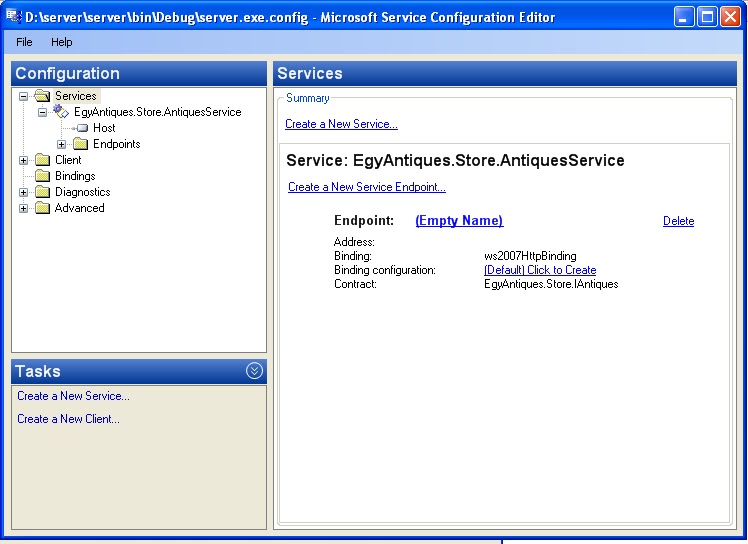Image resolution: width=748 pixels, height=544 pixels.
Task: Click Create a New Service link in Summary
Action: [x=341, y=124]
